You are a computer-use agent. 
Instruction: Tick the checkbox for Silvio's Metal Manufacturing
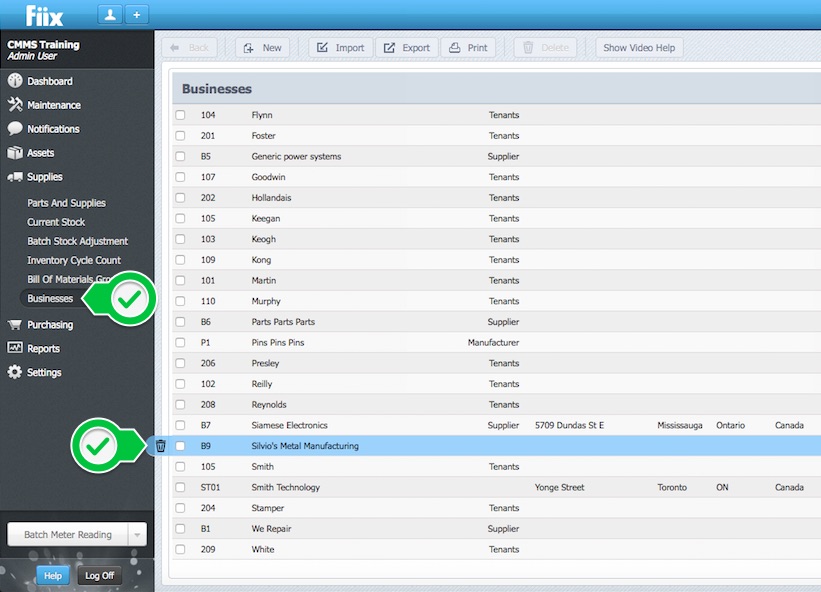tap(180, 446)
